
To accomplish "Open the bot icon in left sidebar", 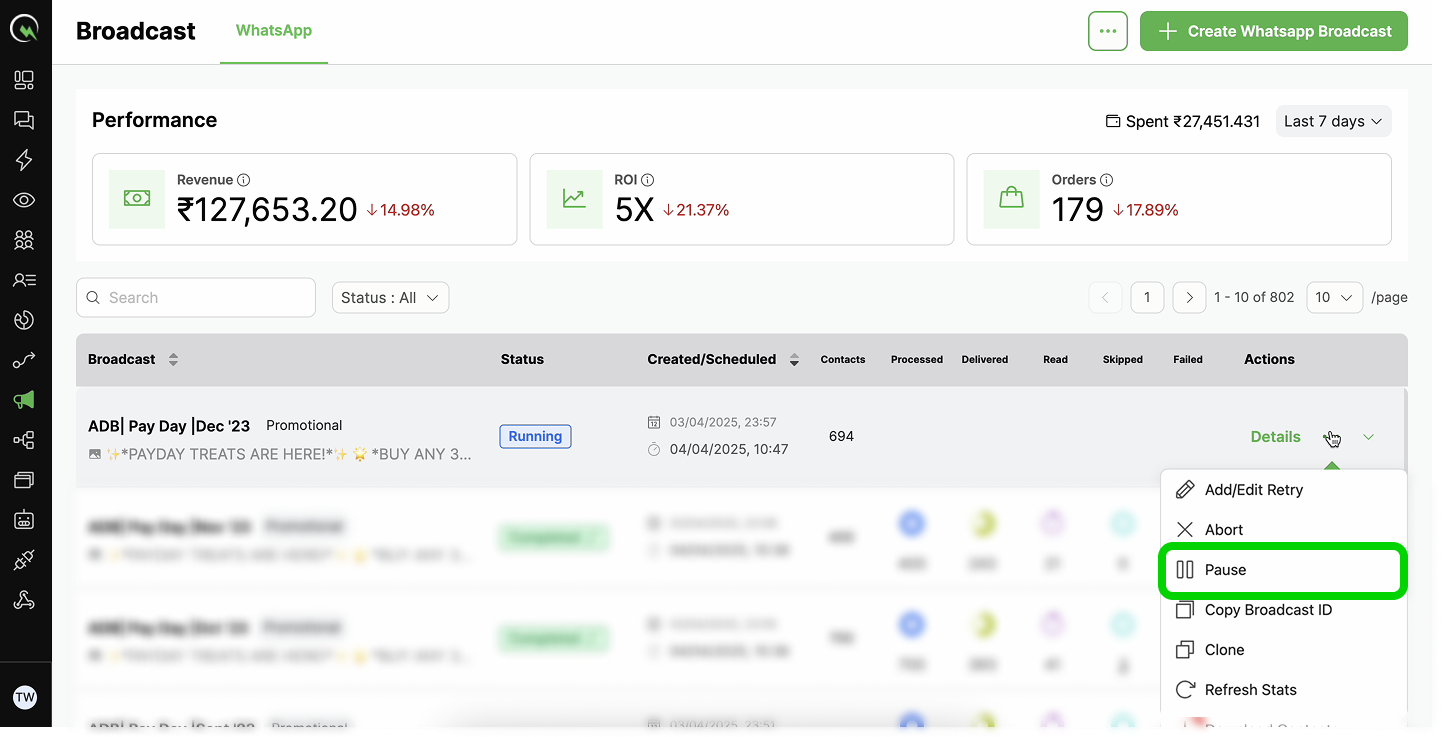I will click(24, 520).
